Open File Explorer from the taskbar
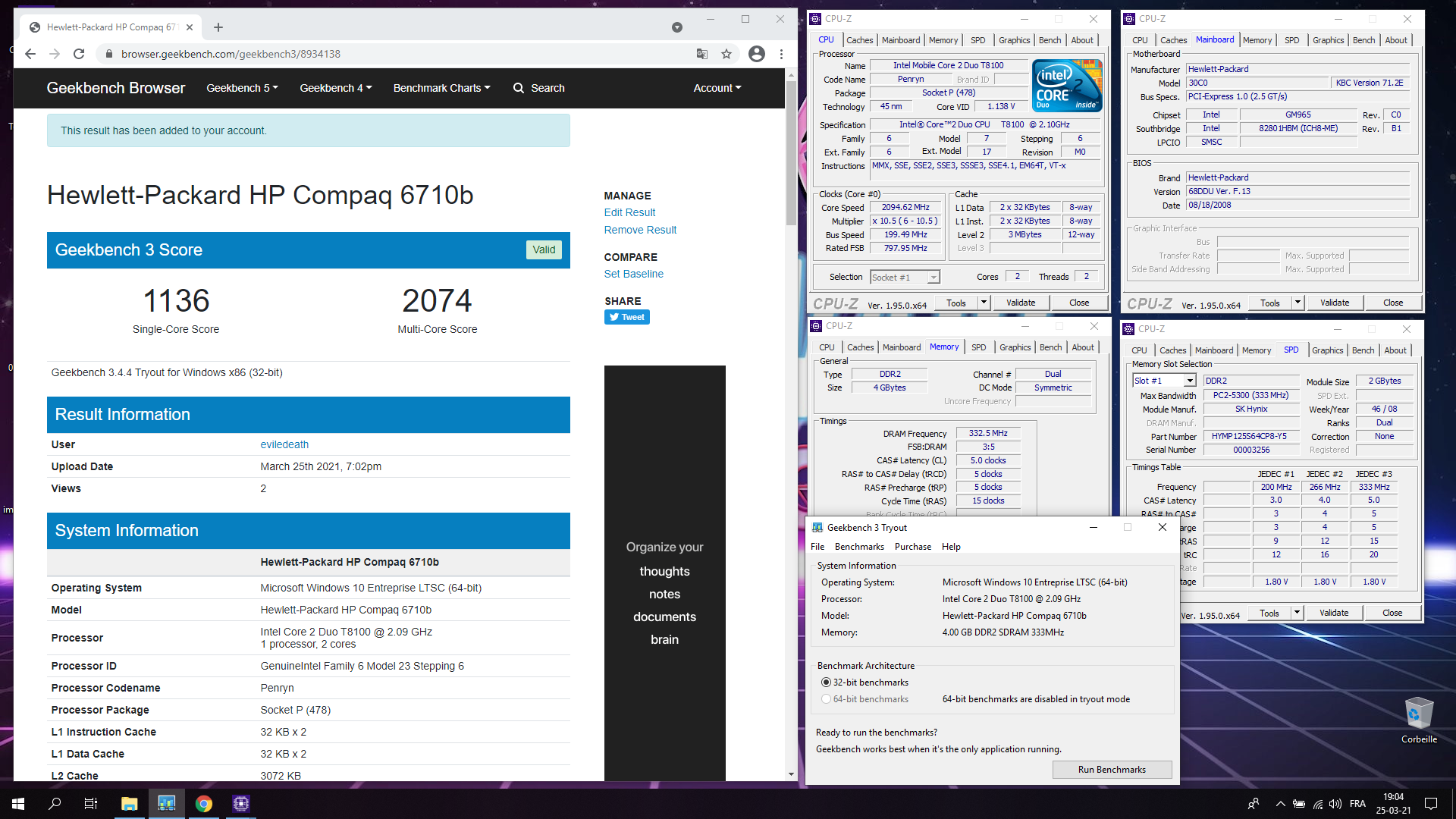This screenshot has width=1456, height=819. coord(129,804)
